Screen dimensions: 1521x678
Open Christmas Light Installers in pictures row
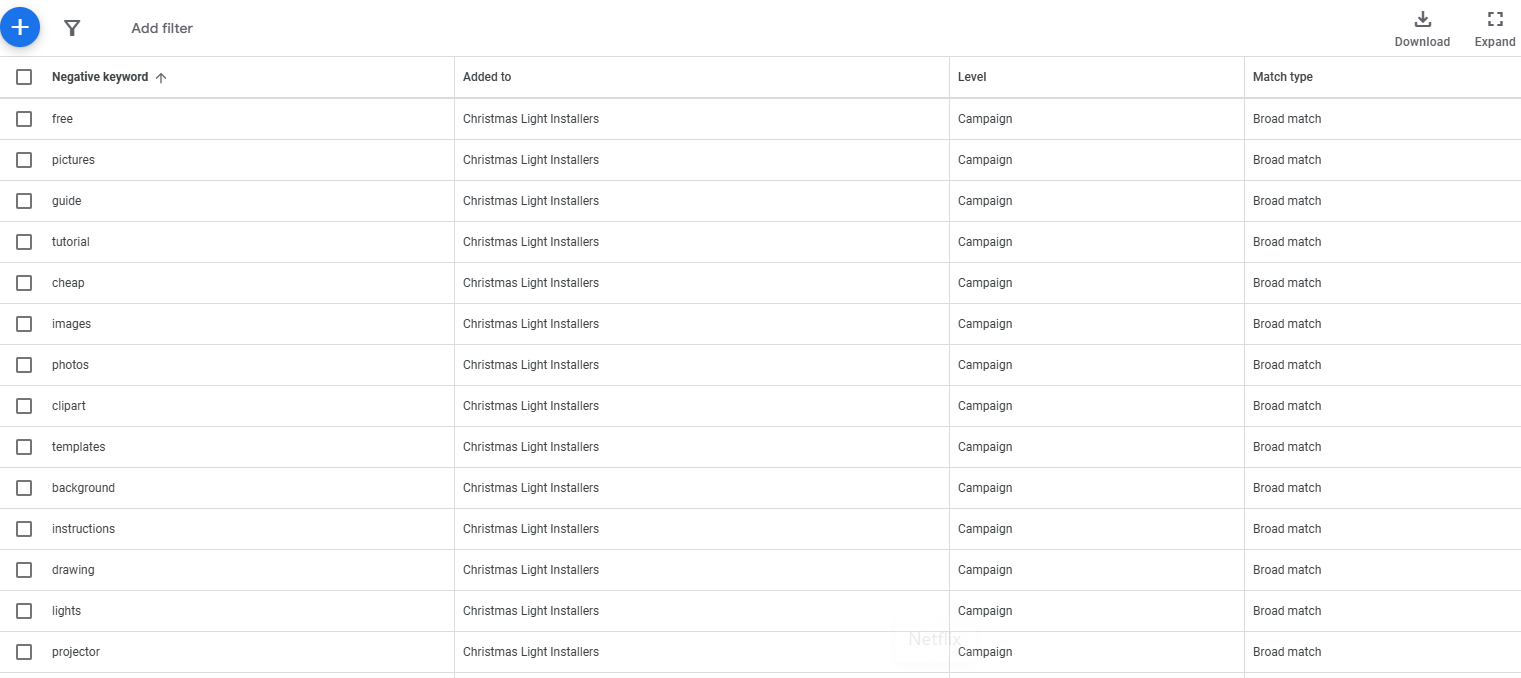point(530,160)
